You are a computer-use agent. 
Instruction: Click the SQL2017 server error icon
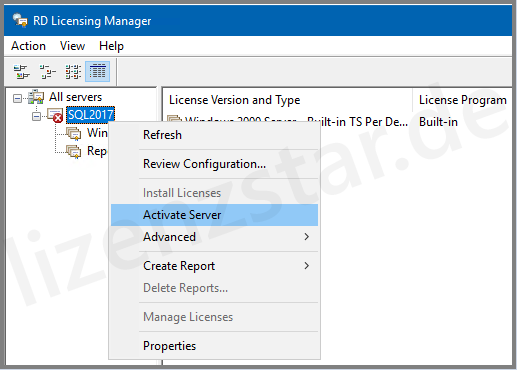click(x=55, y=115)
